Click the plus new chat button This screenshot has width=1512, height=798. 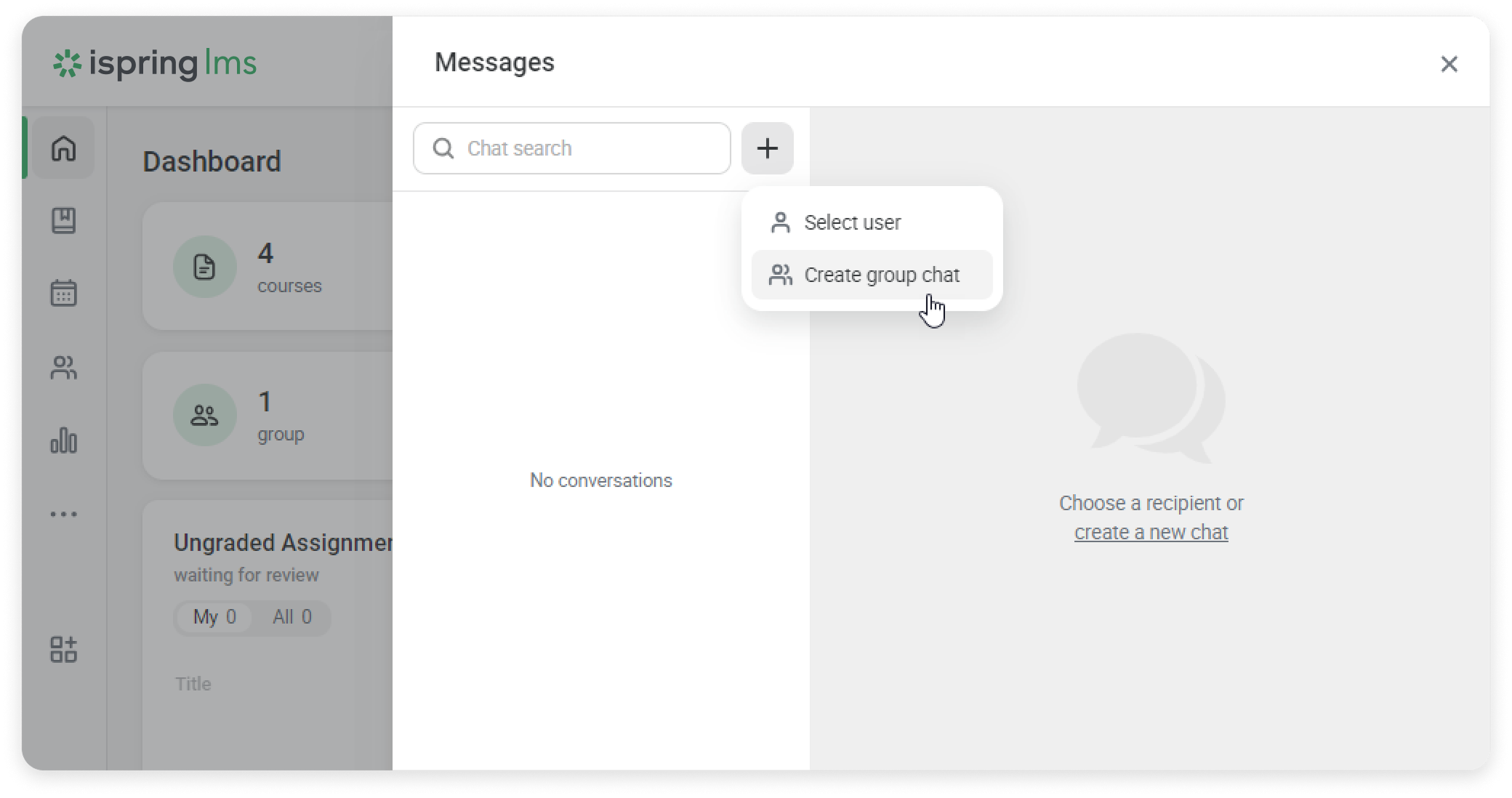767,148
